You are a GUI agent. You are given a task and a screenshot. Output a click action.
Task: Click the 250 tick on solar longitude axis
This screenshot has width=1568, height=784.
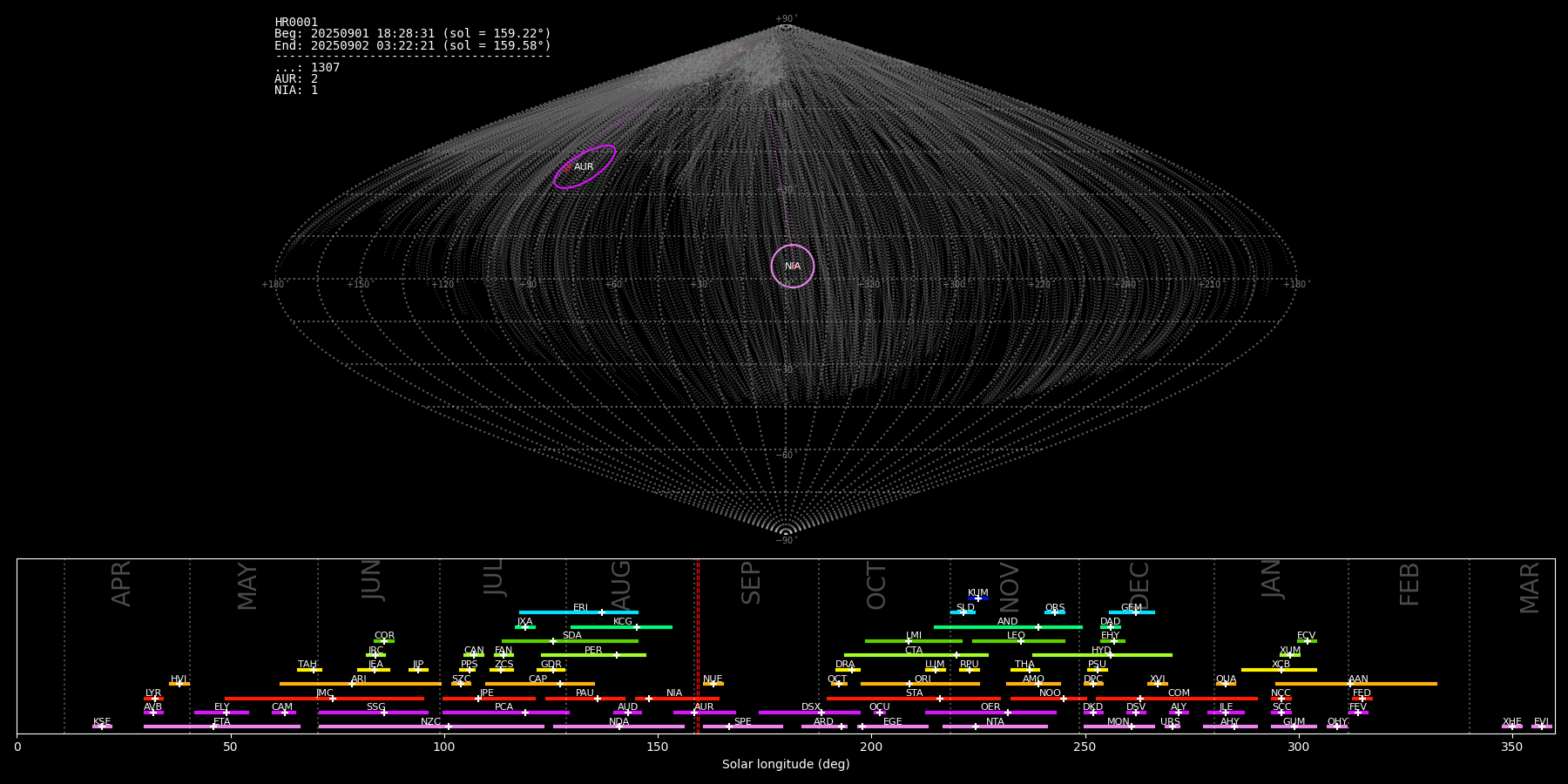point(1085,747)
